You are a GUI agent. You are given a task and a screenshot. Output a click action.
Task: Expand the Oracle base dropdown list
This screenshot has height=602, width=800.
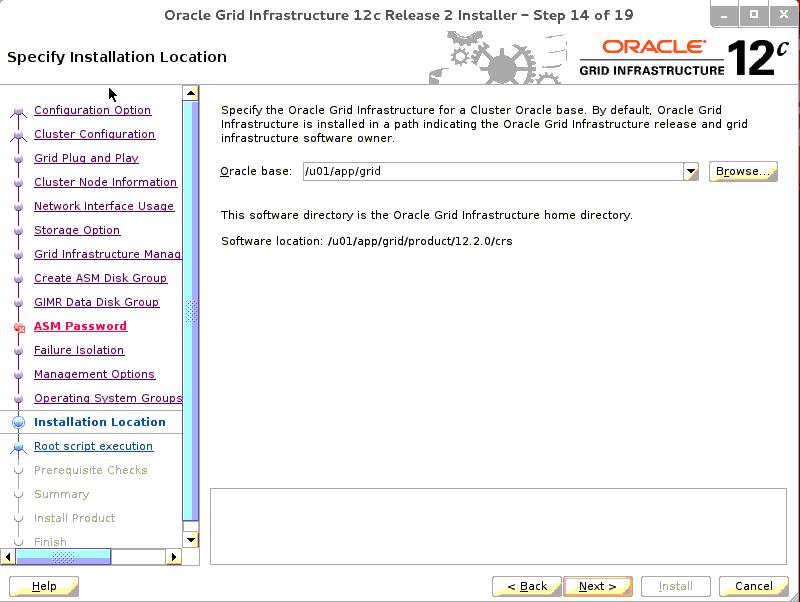coord(691,171)
